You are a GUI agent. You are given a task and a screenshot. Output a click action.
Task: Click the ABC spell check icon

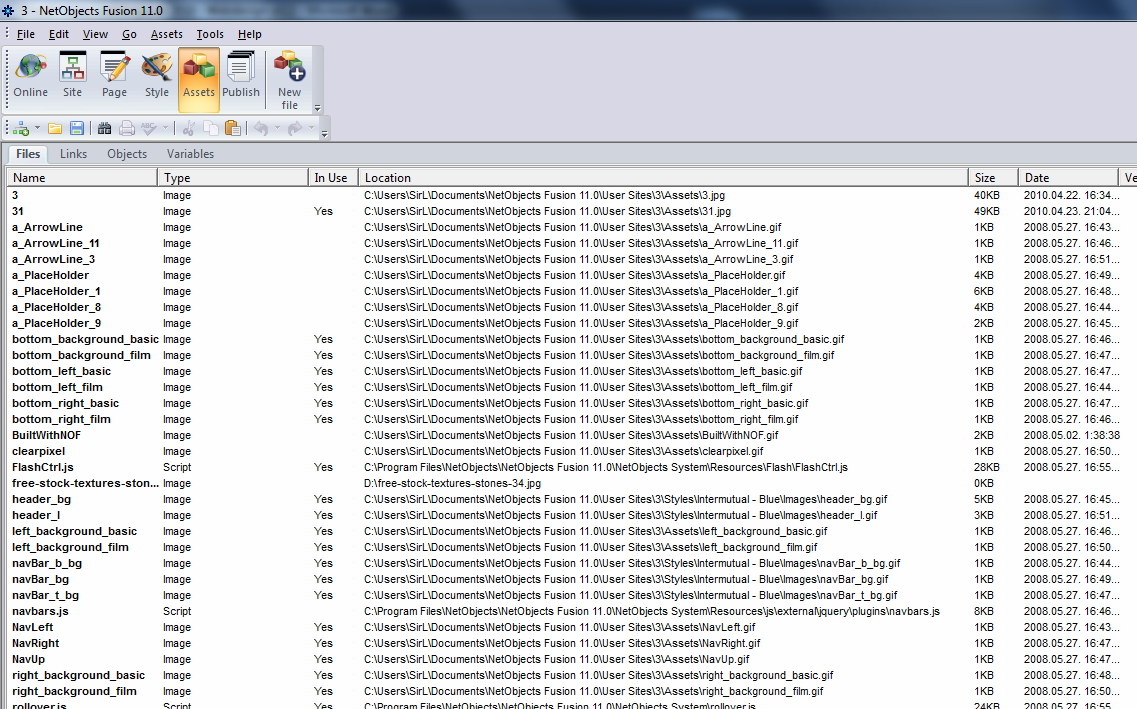click(x=149, y=129)
